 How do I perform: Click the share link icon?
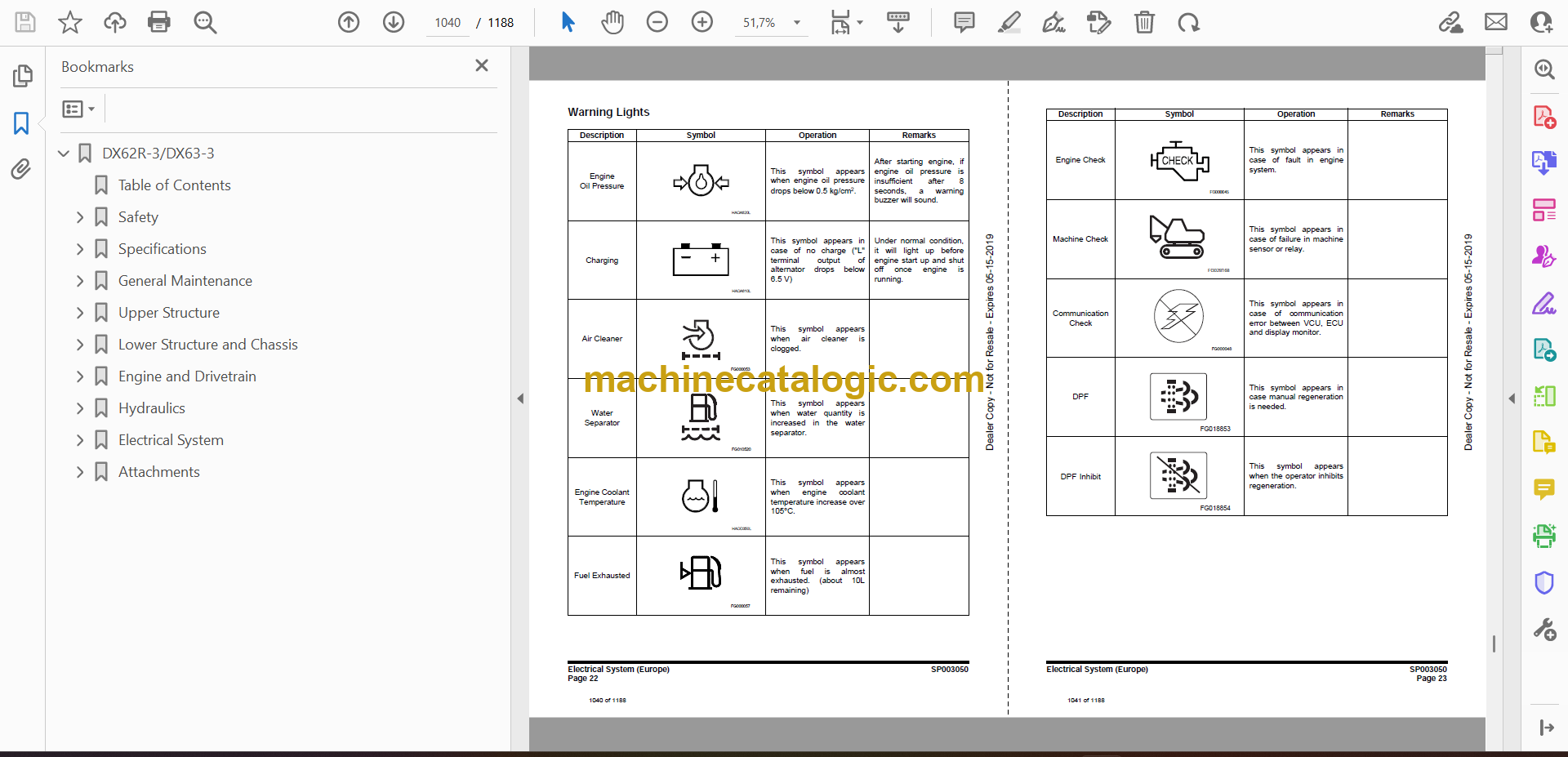[1451, 22]
